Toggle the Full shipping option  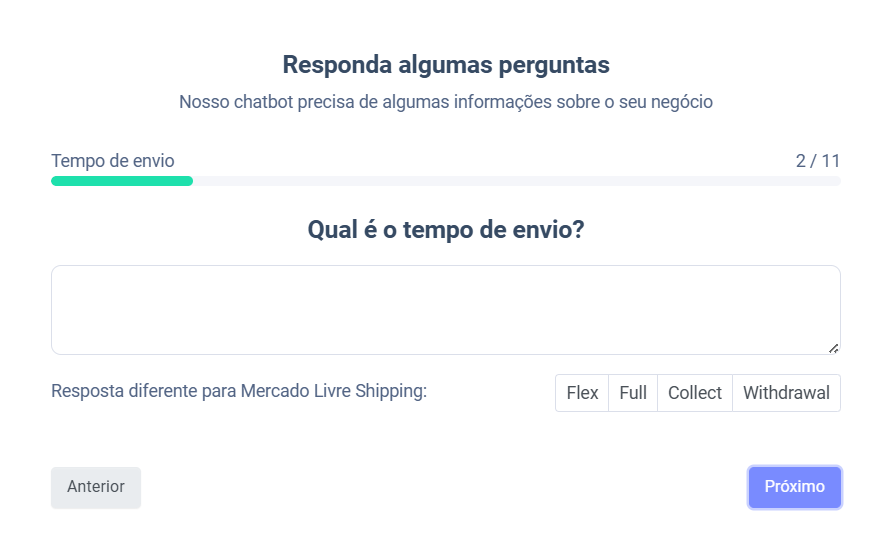[x=633, y=393]
